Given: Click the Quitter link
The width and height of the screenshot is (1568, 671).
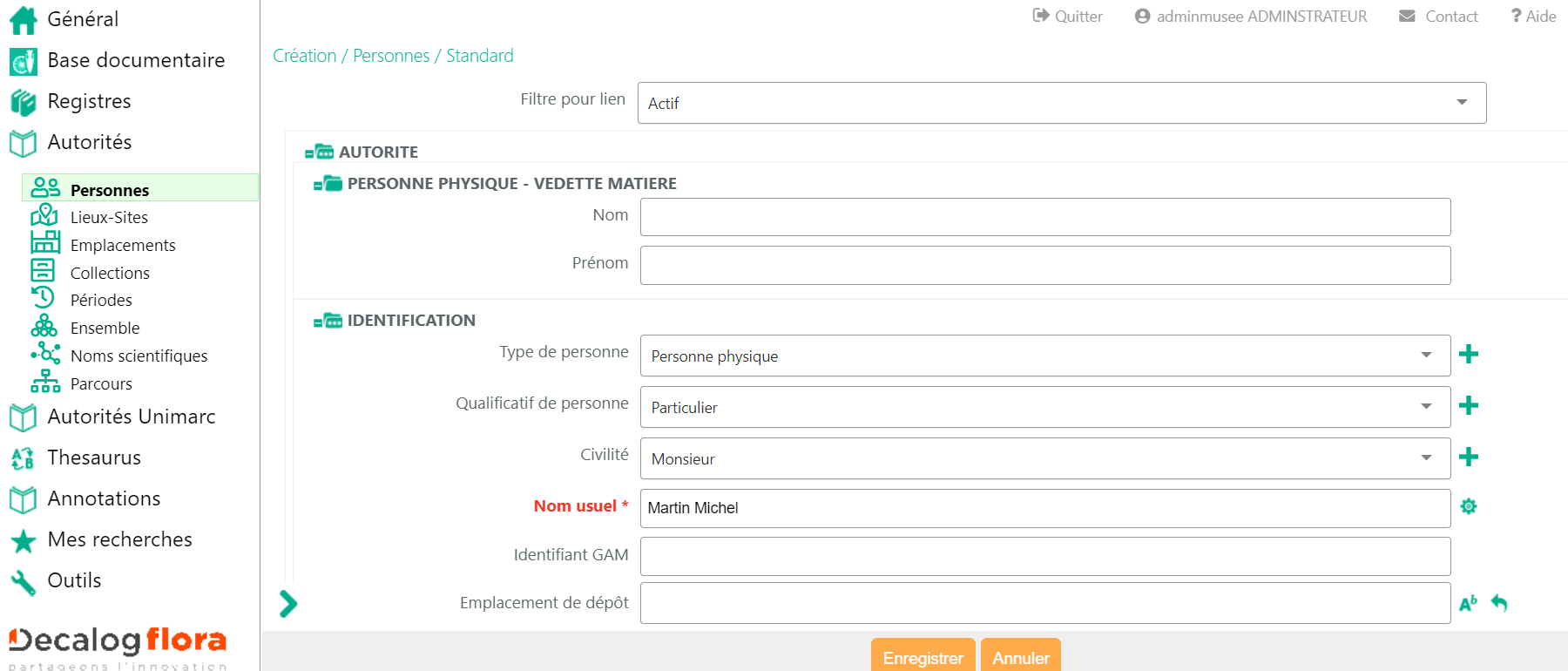Looking at the screenshot, I should 1068,17.
